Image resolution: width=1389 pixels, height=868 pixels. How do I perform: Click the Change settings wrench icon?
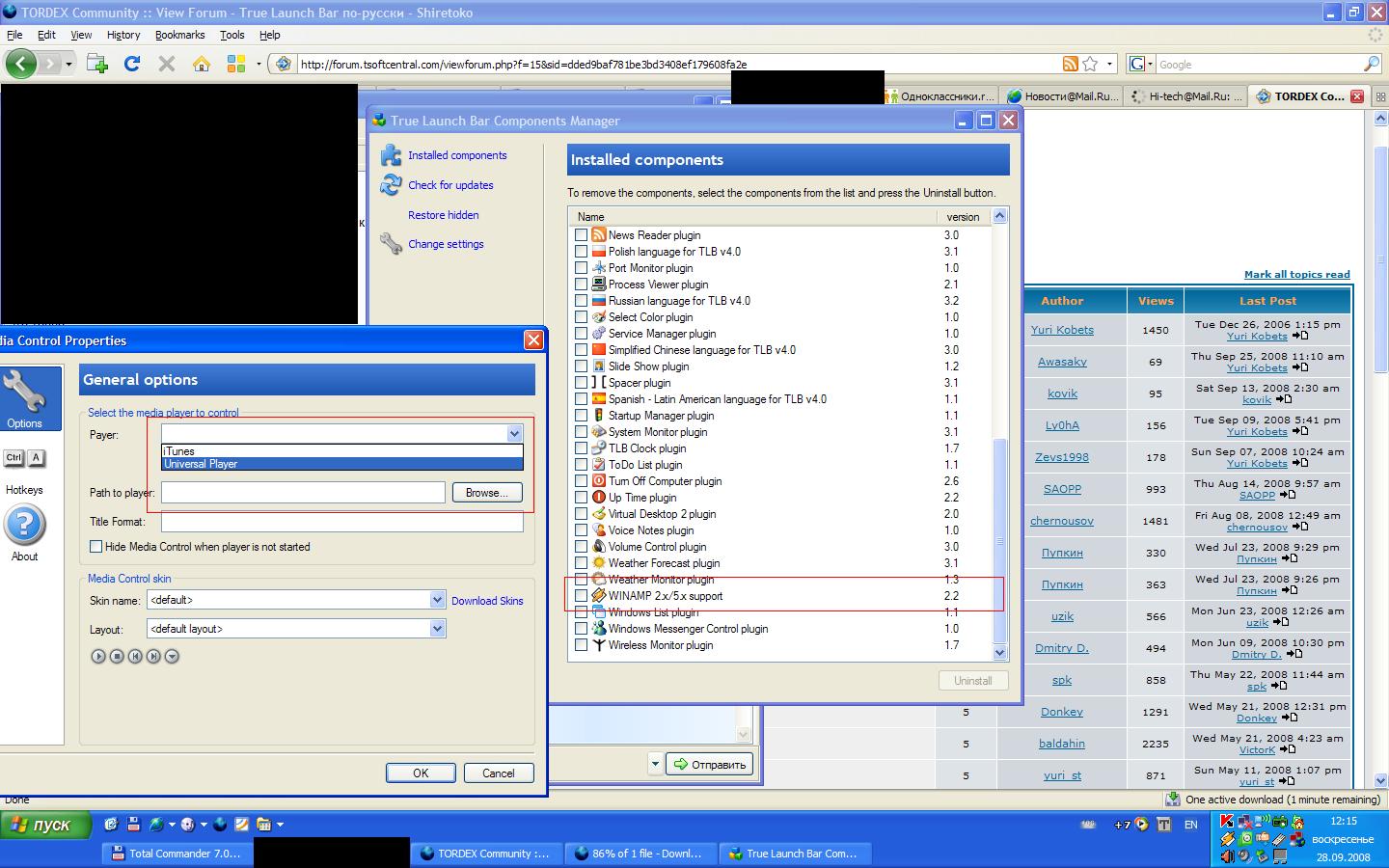click(x=391, y=244)
